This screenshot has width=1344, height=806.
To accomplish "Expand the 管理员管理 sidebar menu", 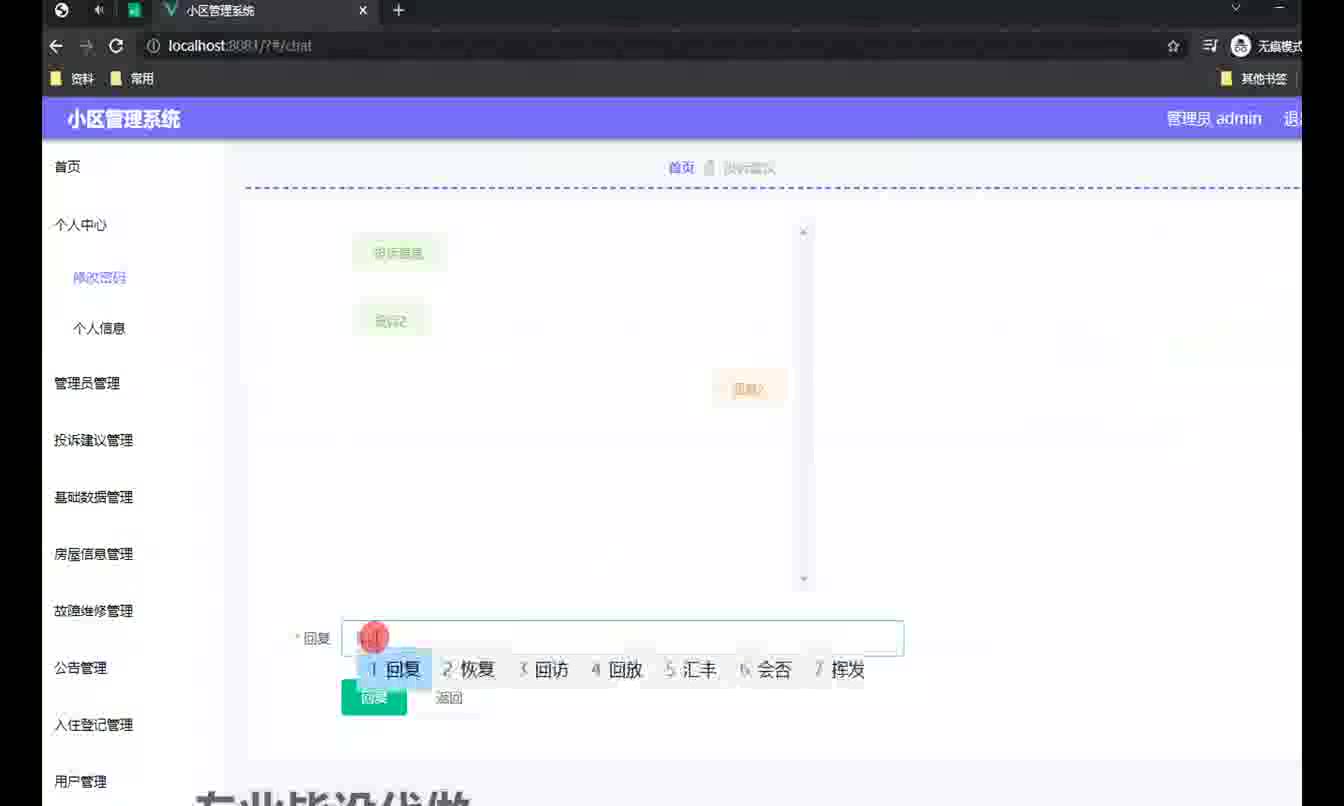I will point(87,384).
